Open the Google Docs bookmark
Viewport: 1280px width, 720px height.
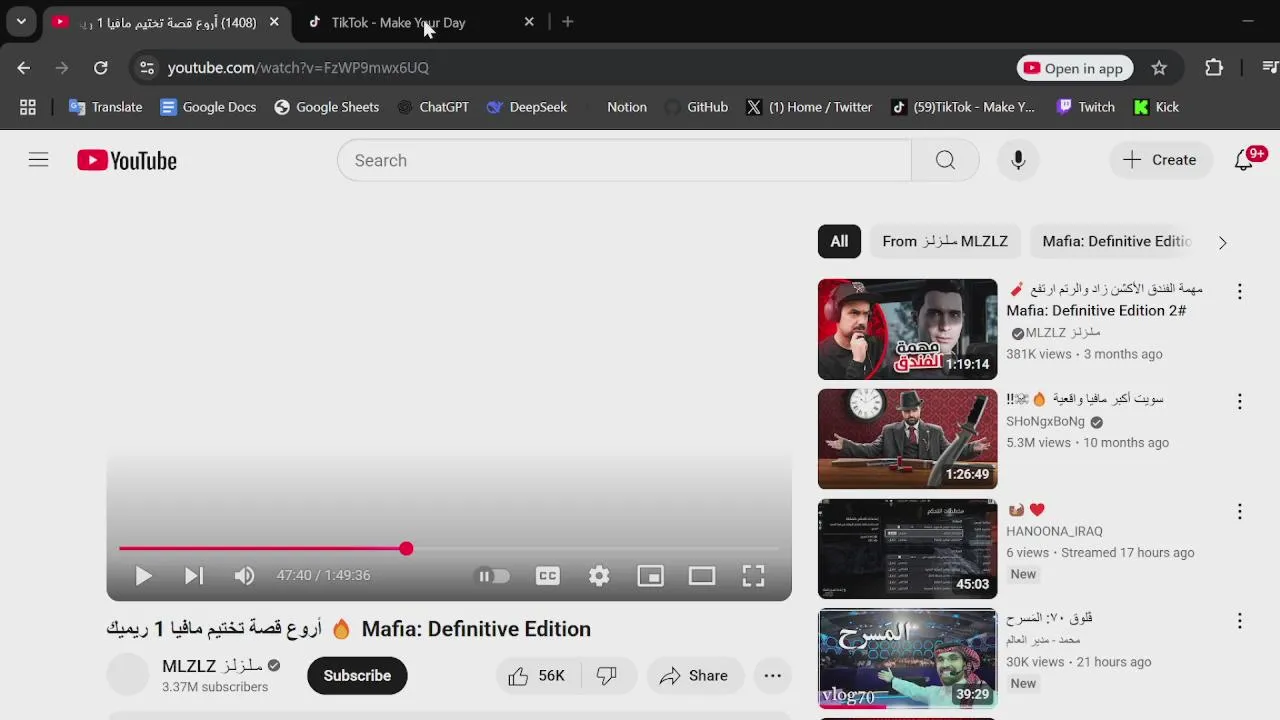208,107
